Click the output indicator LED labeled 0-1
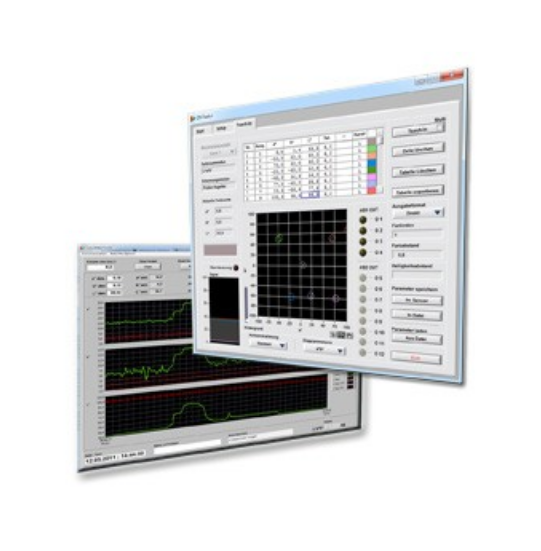 [363, 220]
